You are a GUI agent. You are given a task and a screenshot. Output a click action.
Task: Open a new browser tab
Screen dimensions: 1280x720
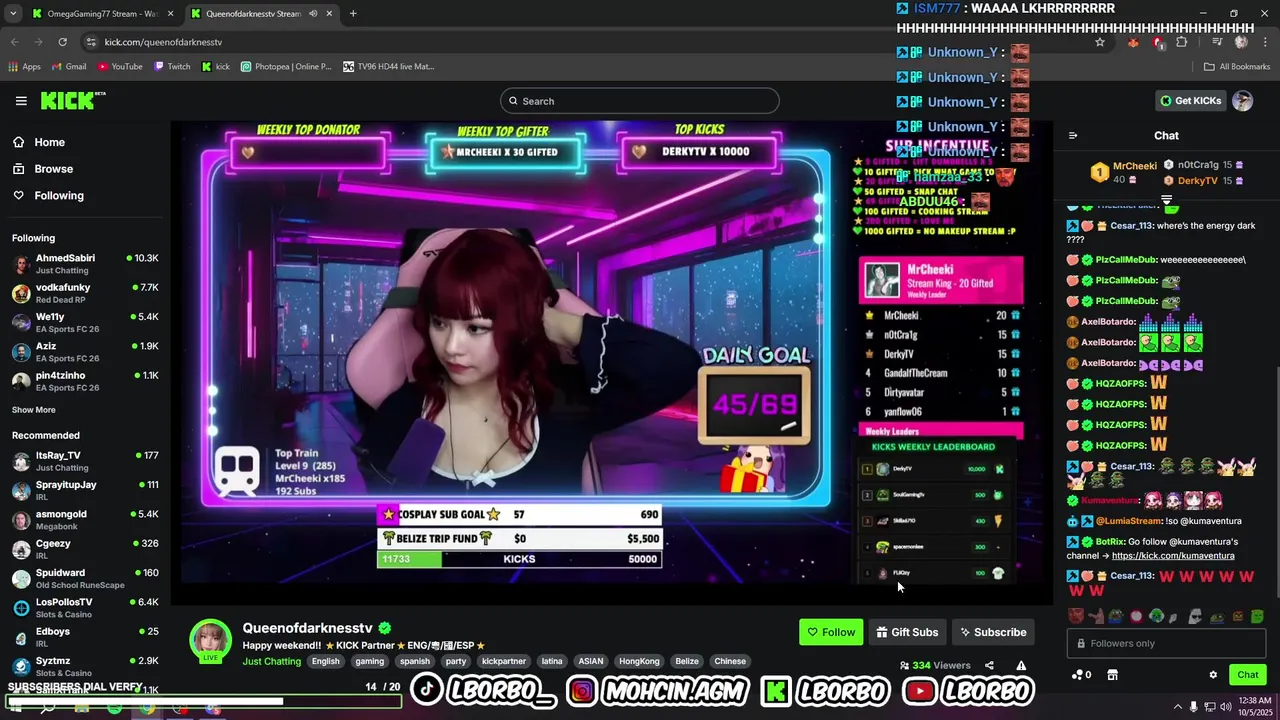353,14
